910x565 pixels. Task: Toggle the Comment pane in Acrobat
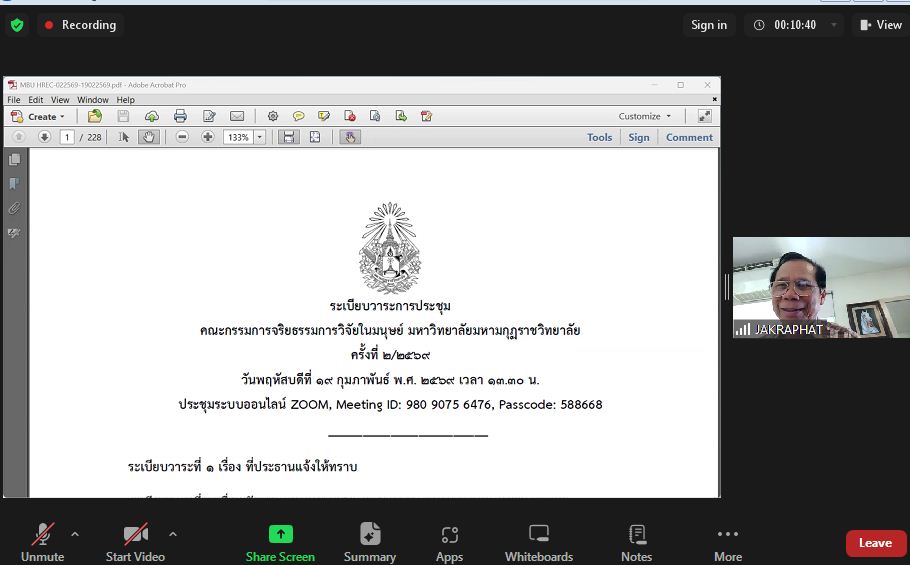[x=689, y=137]
